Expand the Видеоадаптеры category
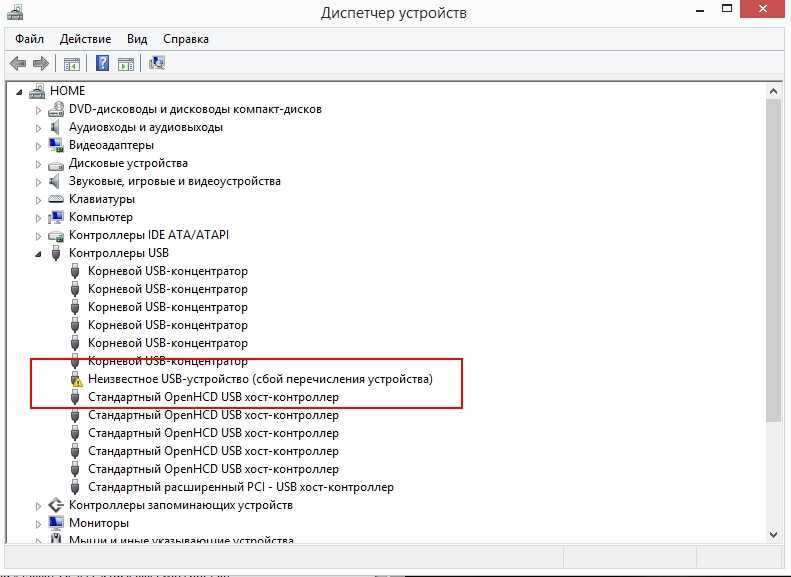791x577 pixels. point(38,146)
